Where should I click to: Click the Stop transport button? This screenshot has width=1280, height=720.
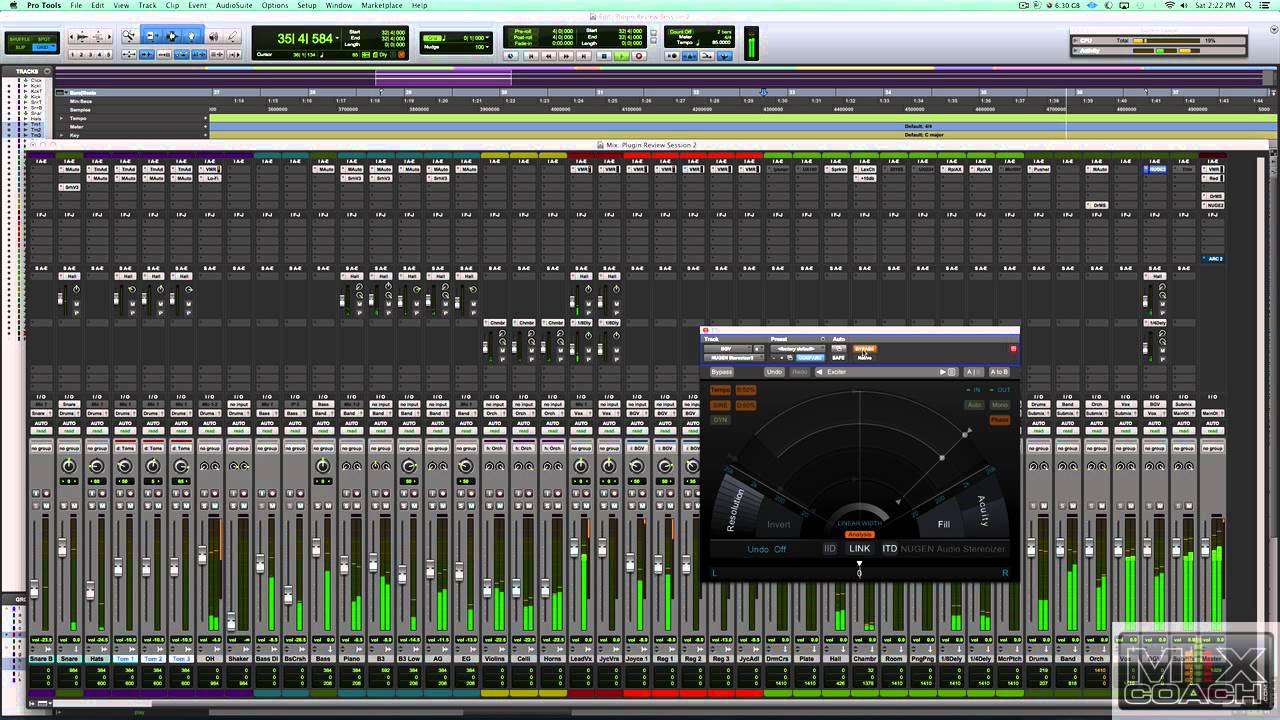tap(603, 56)
